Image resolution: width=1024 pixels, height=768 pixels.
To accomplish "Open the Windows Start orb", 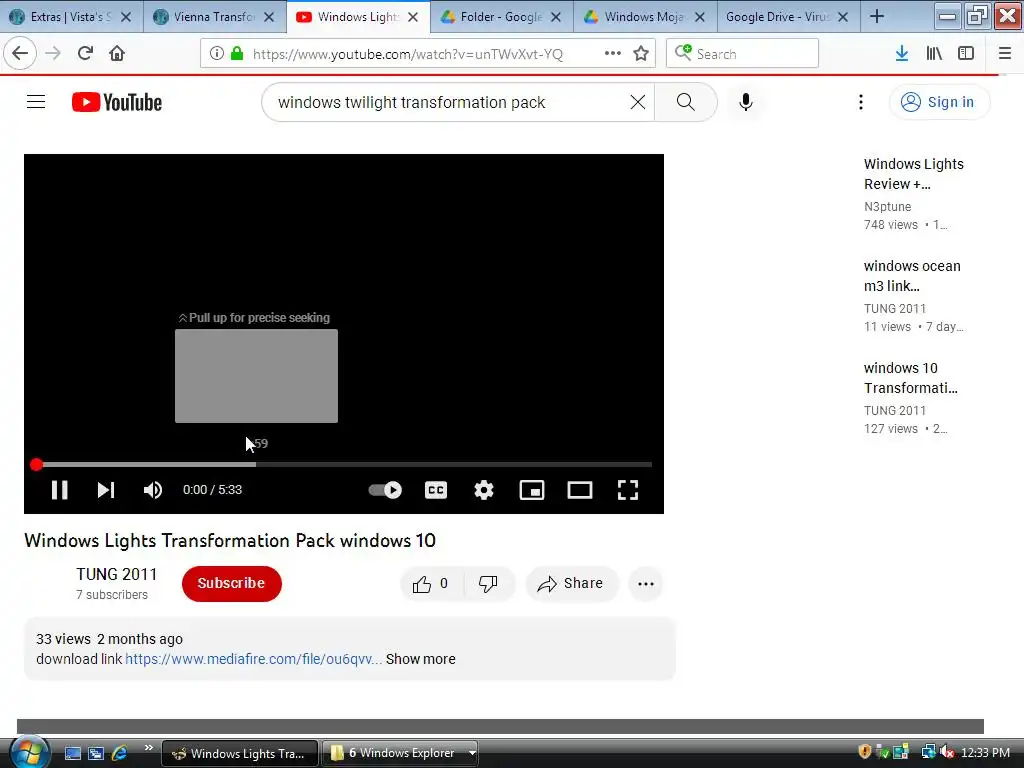I will tap(29, 752).
